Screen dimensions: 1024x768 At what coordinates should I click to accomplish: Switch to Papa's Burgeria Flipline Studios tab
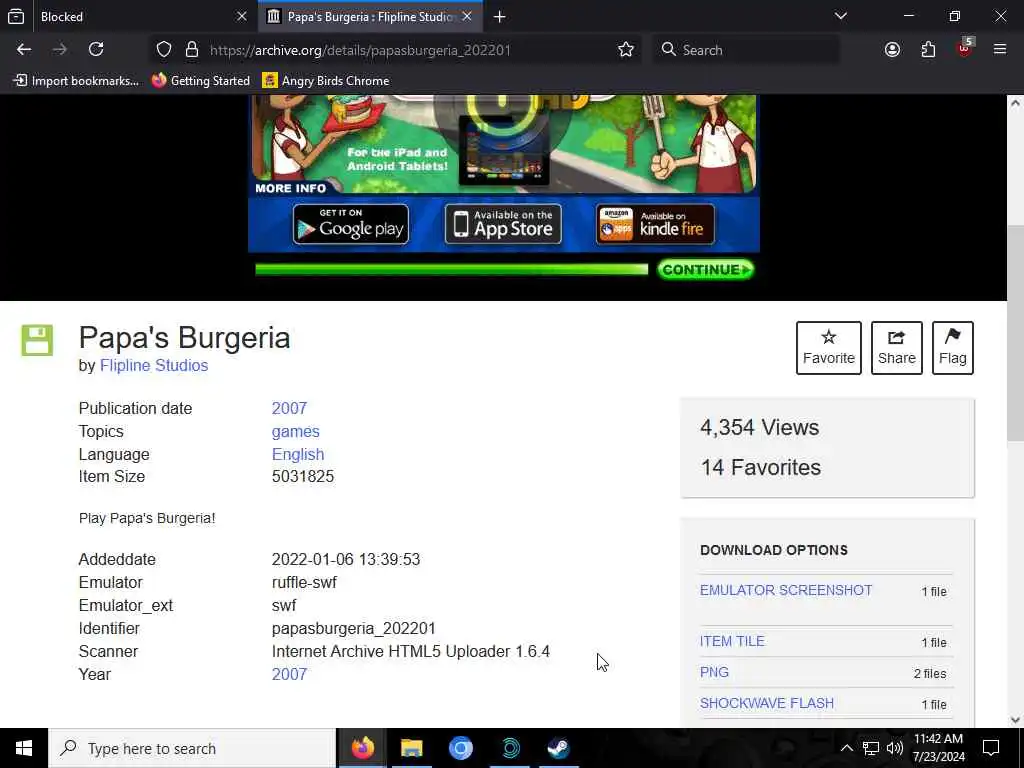pos(370,16)
